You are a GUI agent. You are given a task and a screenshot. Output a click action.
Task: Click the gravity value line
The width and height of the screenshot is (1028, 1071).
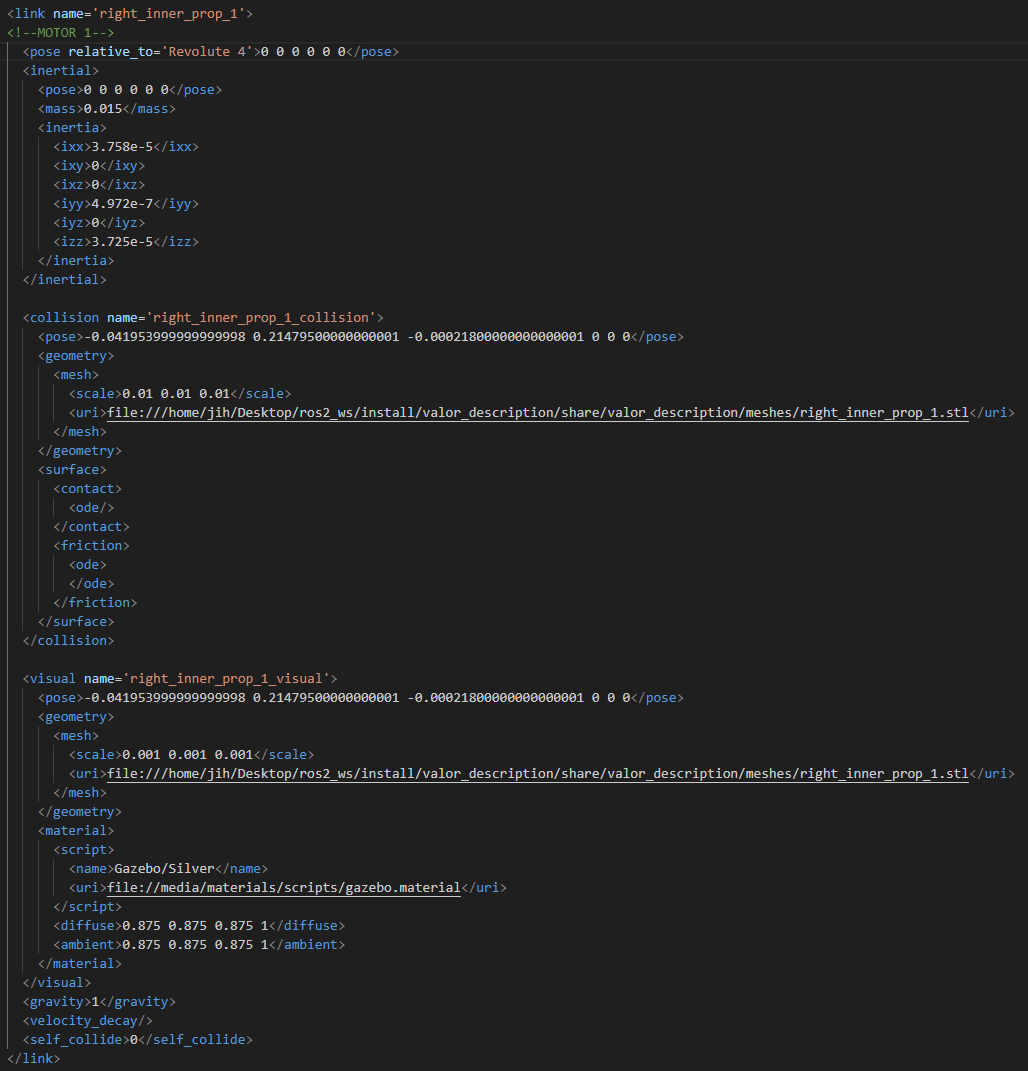point(99,1002)
